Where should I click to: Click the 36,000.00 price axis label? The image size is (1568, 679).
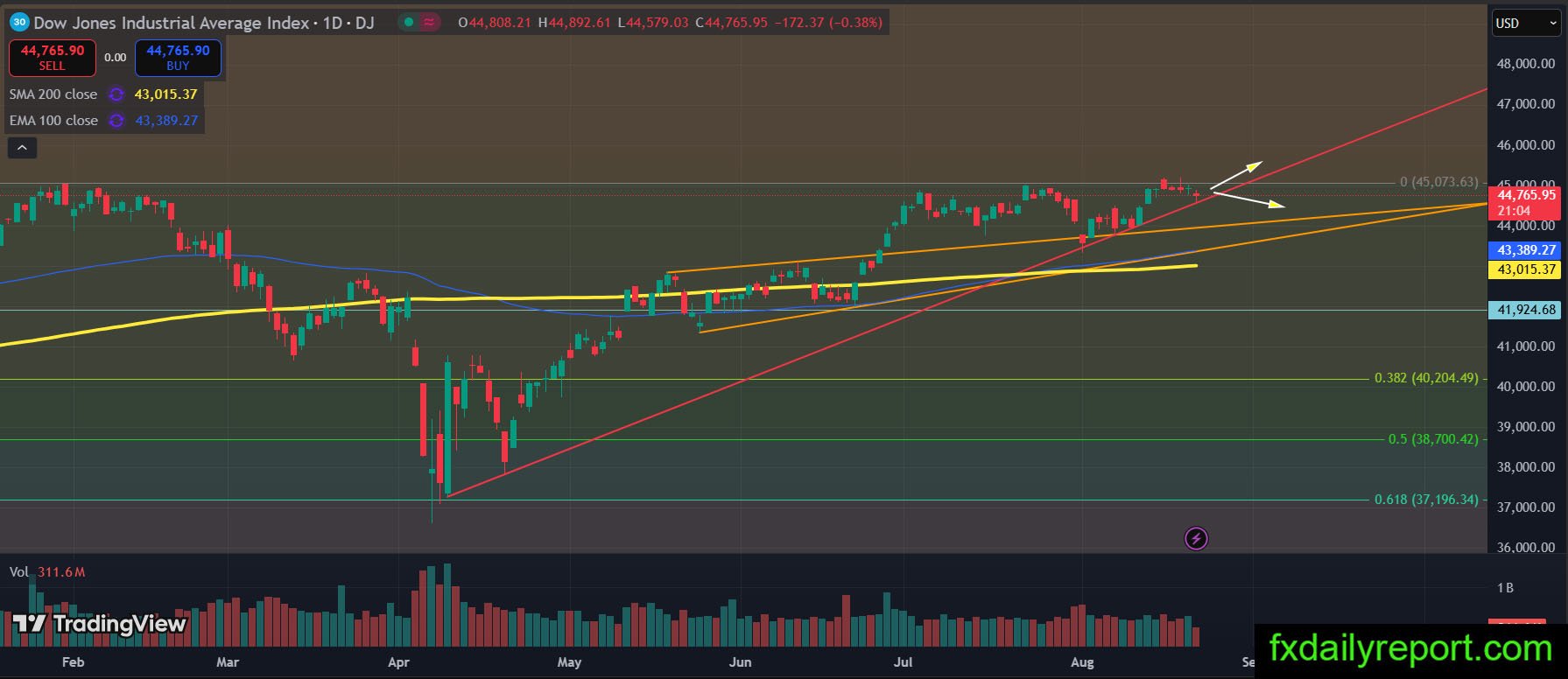pos(1526,548)
